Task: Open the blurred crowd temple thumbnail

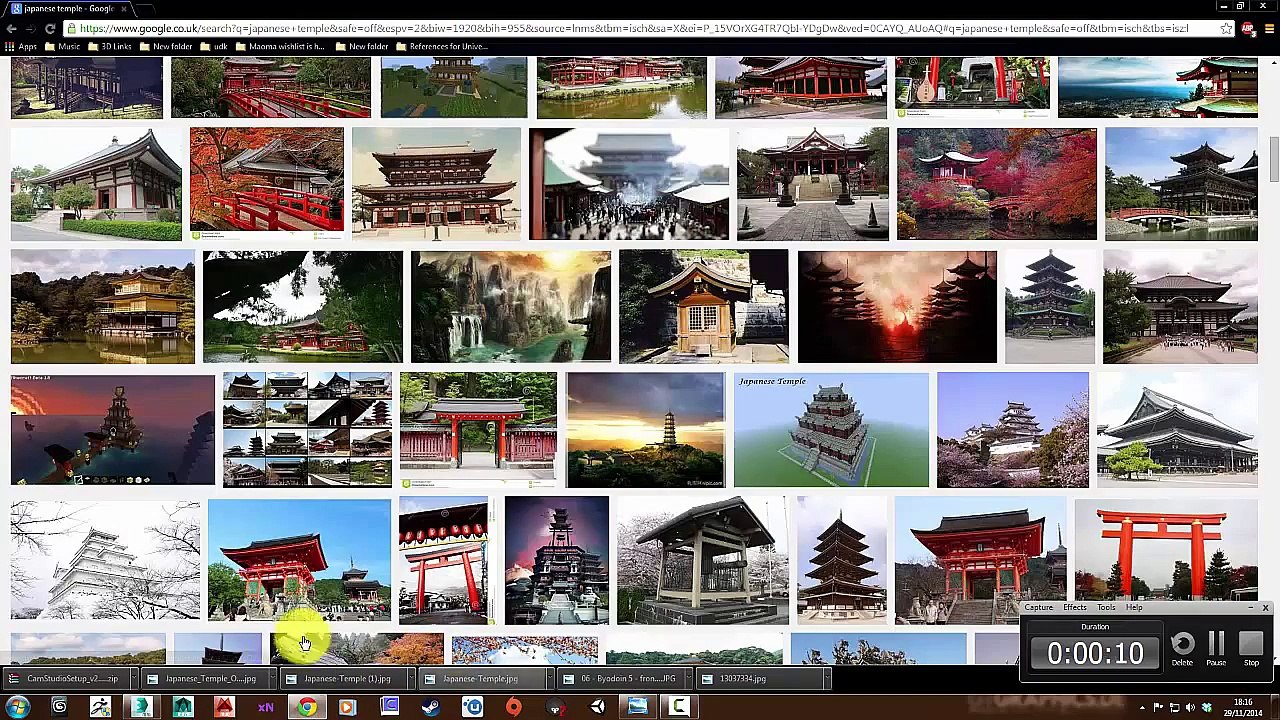Action: coord(629,184)
